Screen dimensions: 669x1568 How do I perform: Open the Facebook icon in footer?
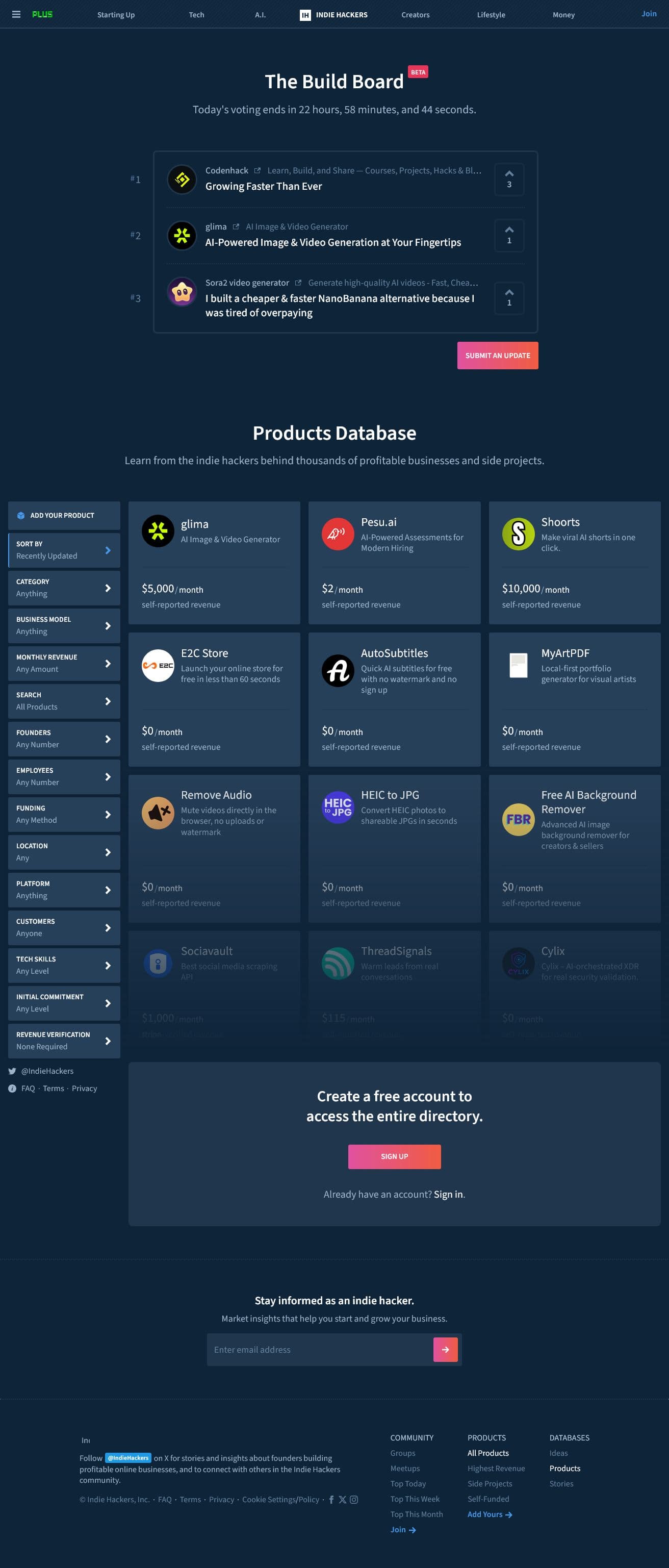331,1499
